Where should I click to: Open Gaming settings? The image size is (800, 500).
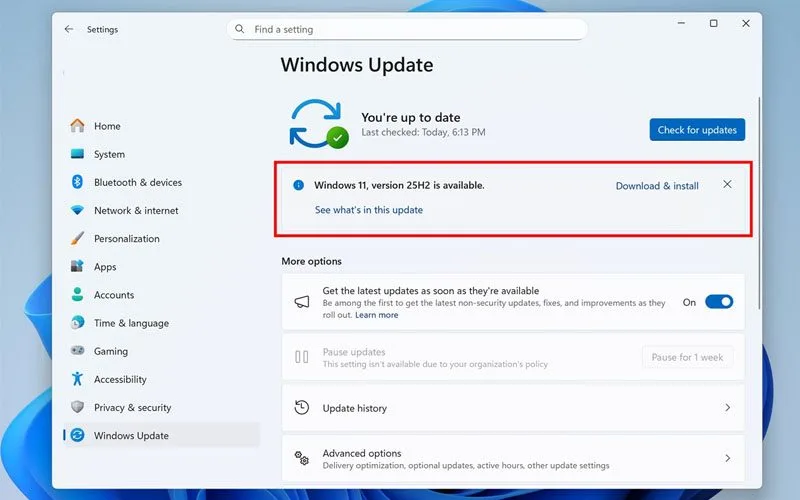point(162,351)
